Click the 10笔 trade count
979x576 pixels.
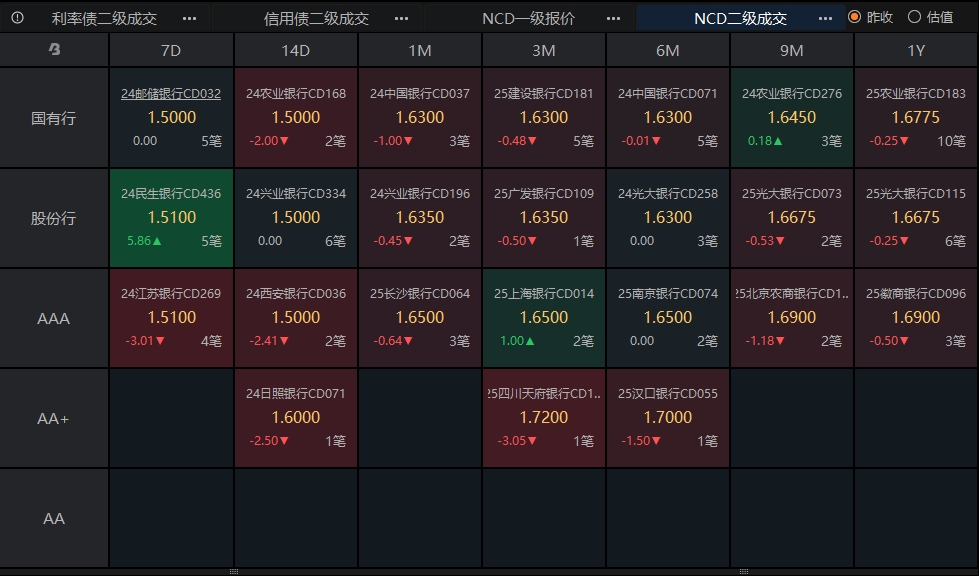[x=952, y=141]
